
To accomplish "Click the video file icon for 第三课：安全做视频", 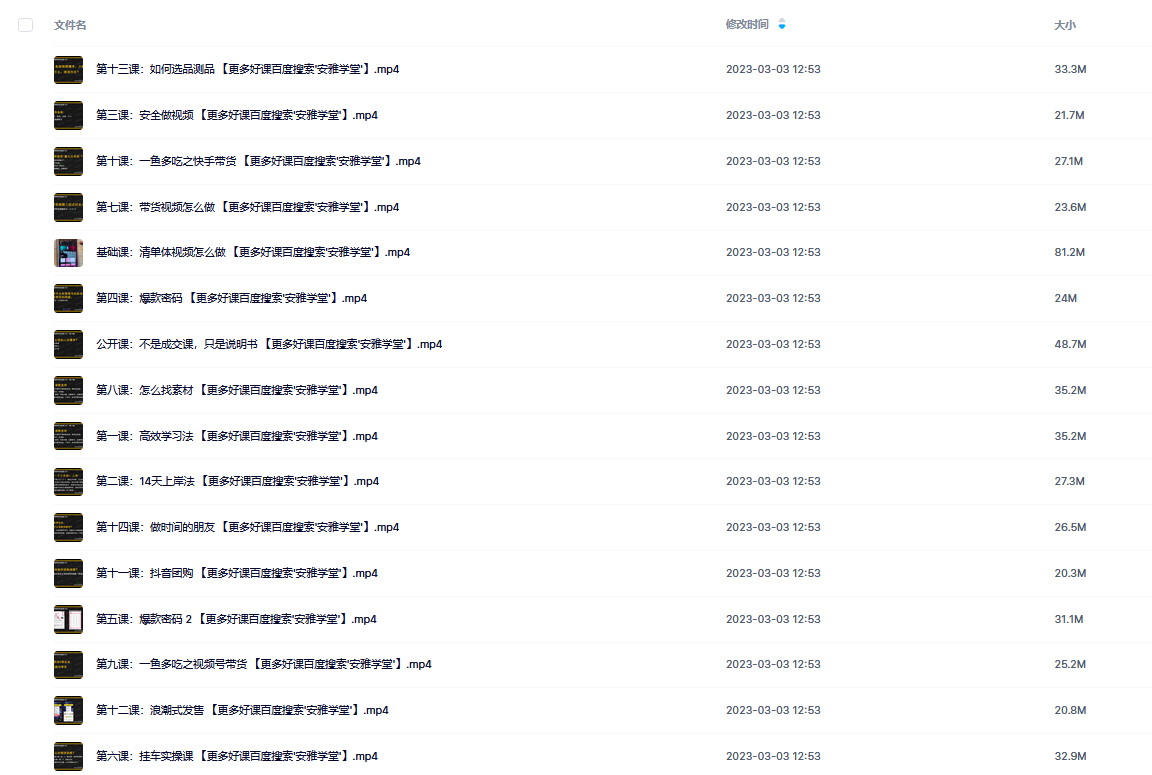I will click(x=68, y=115).
